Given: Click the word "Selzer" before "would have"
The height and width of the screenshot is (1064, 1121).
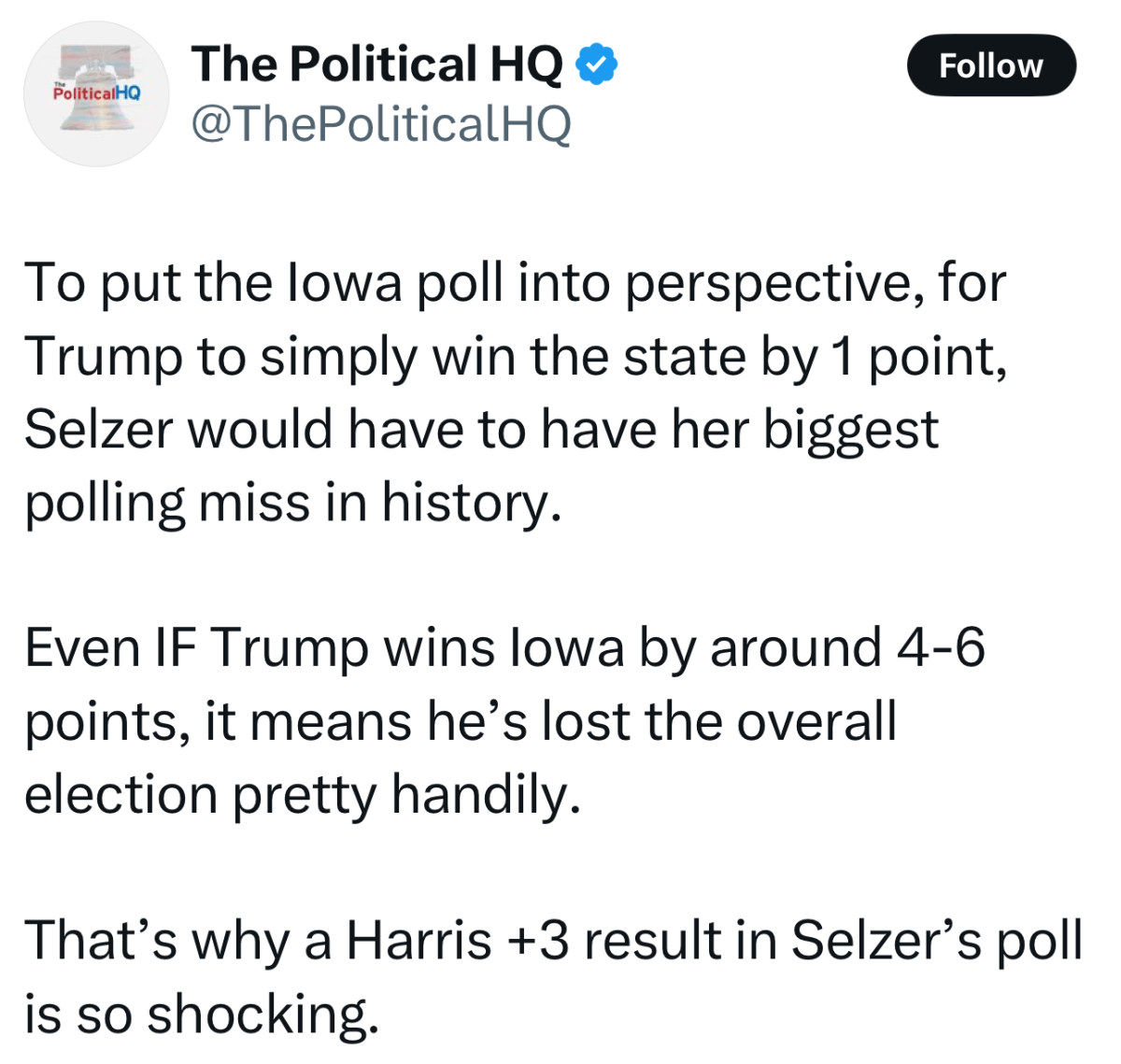Looking at the screenshot, I should tap(99, 430).
